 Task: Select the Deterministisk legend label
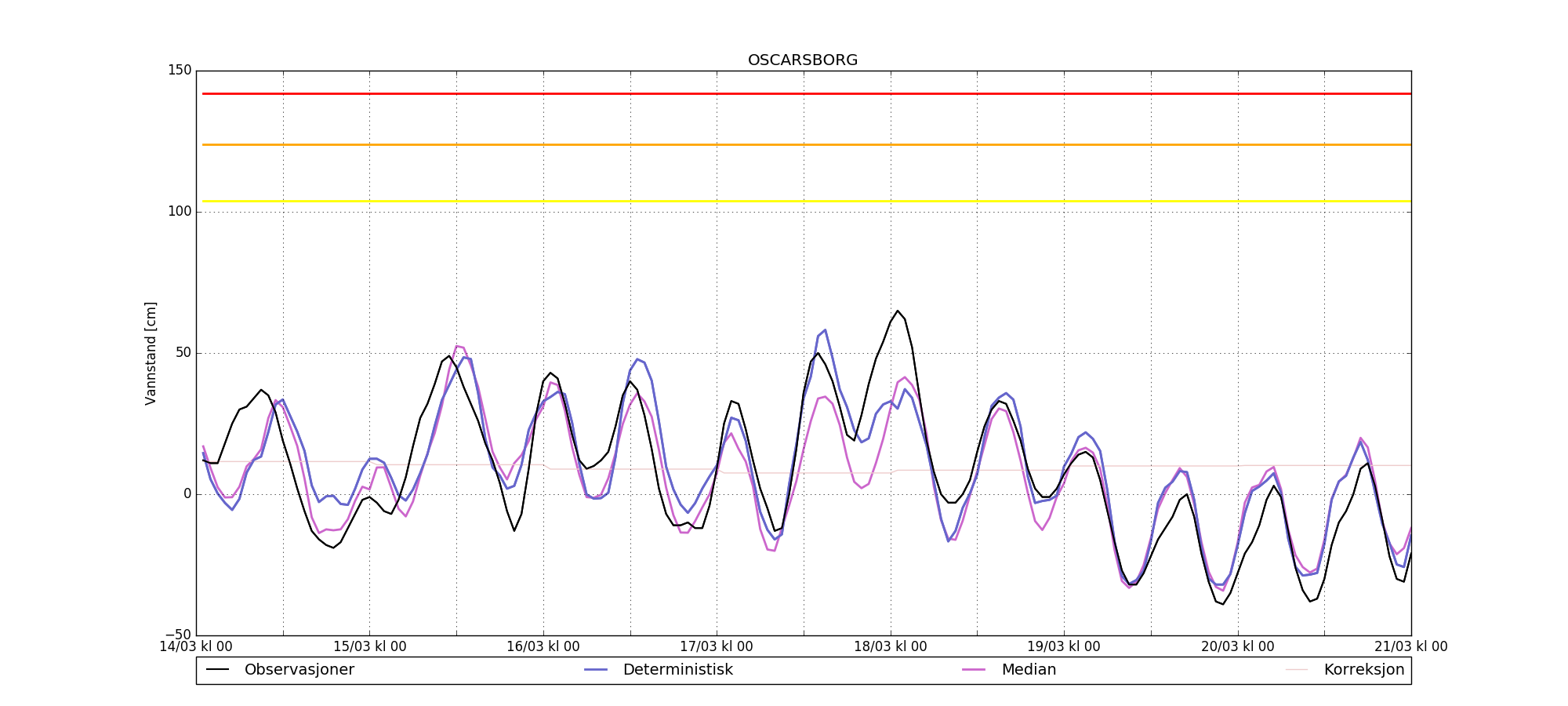pyautogui.click(x=677, y=670)
